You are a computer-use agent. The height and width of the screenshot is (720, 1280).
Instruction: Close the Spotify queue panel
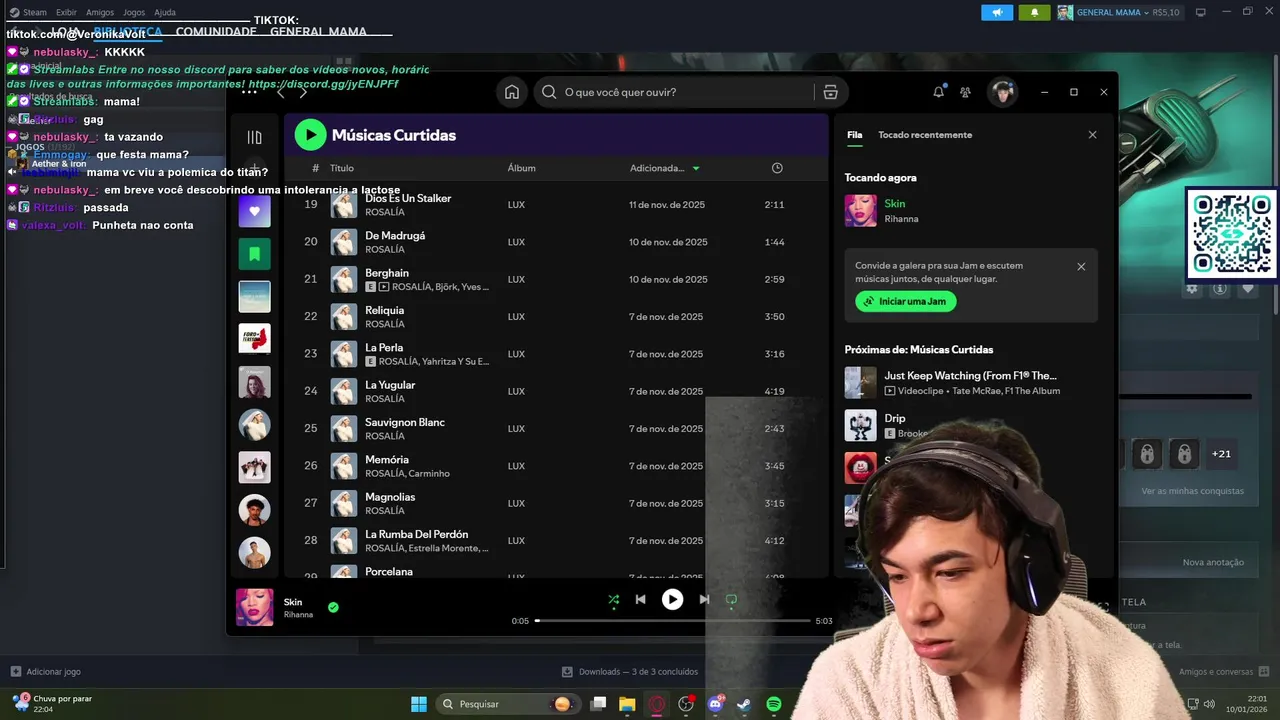[1092, 135]
